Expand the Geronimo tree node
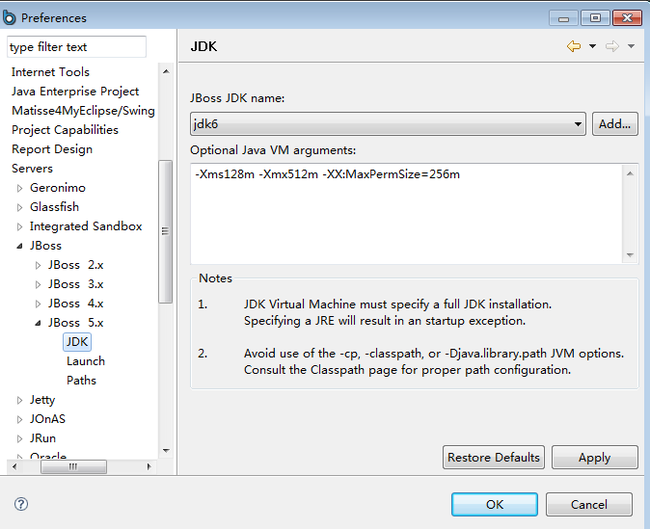The width and height of the screenshot is (650, 529). coord(19,188)
